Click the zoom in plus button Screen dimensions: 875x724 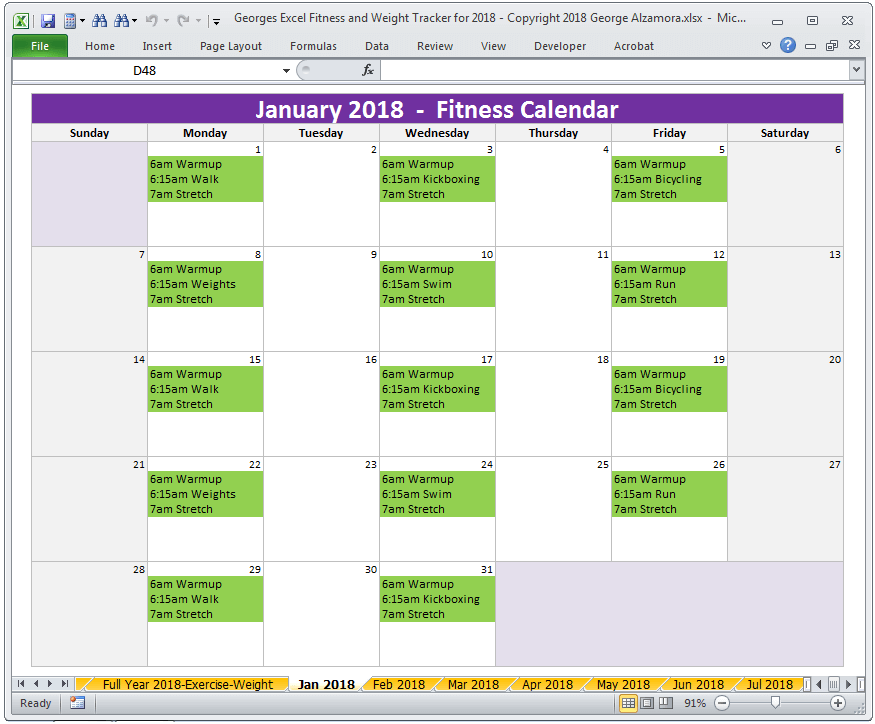click(838, 703)
